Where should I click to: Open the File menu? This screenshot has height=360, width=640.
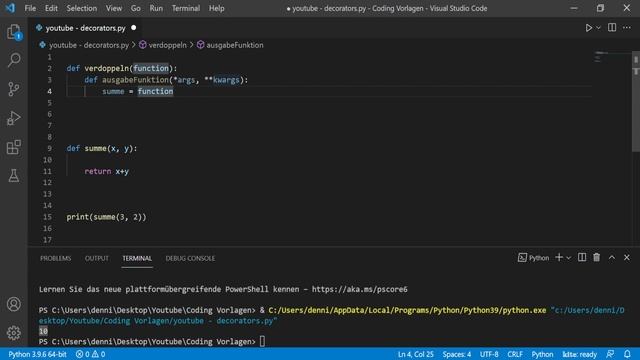30,8
